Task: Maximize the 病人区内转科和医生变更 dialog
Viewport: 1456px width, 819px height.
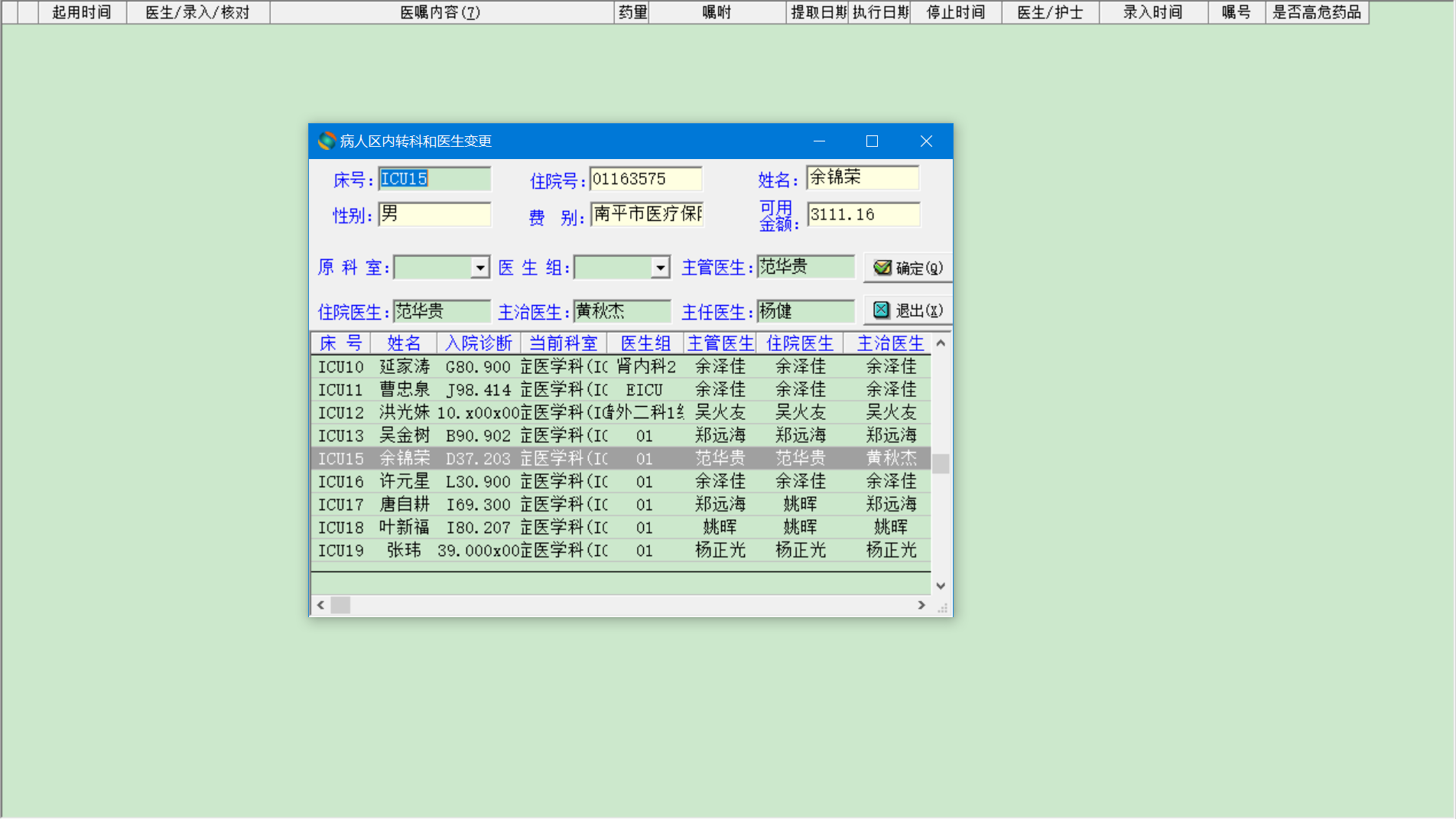Action: click(x=872, y=141)
